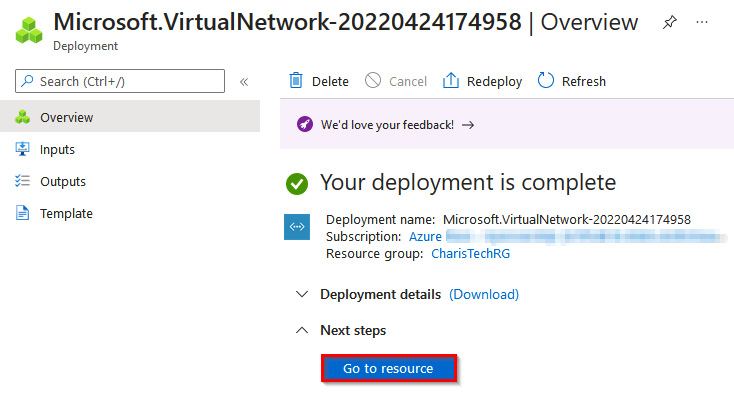
Task: Click the Download link
Action: [x=484, y=294]
